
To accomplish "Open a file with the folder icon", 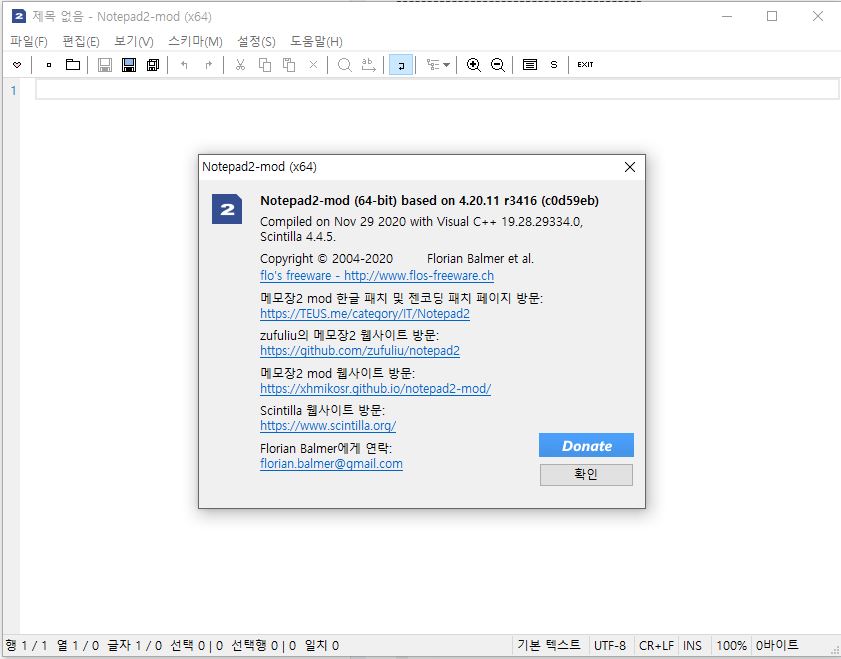I will [x=73, y=65].
